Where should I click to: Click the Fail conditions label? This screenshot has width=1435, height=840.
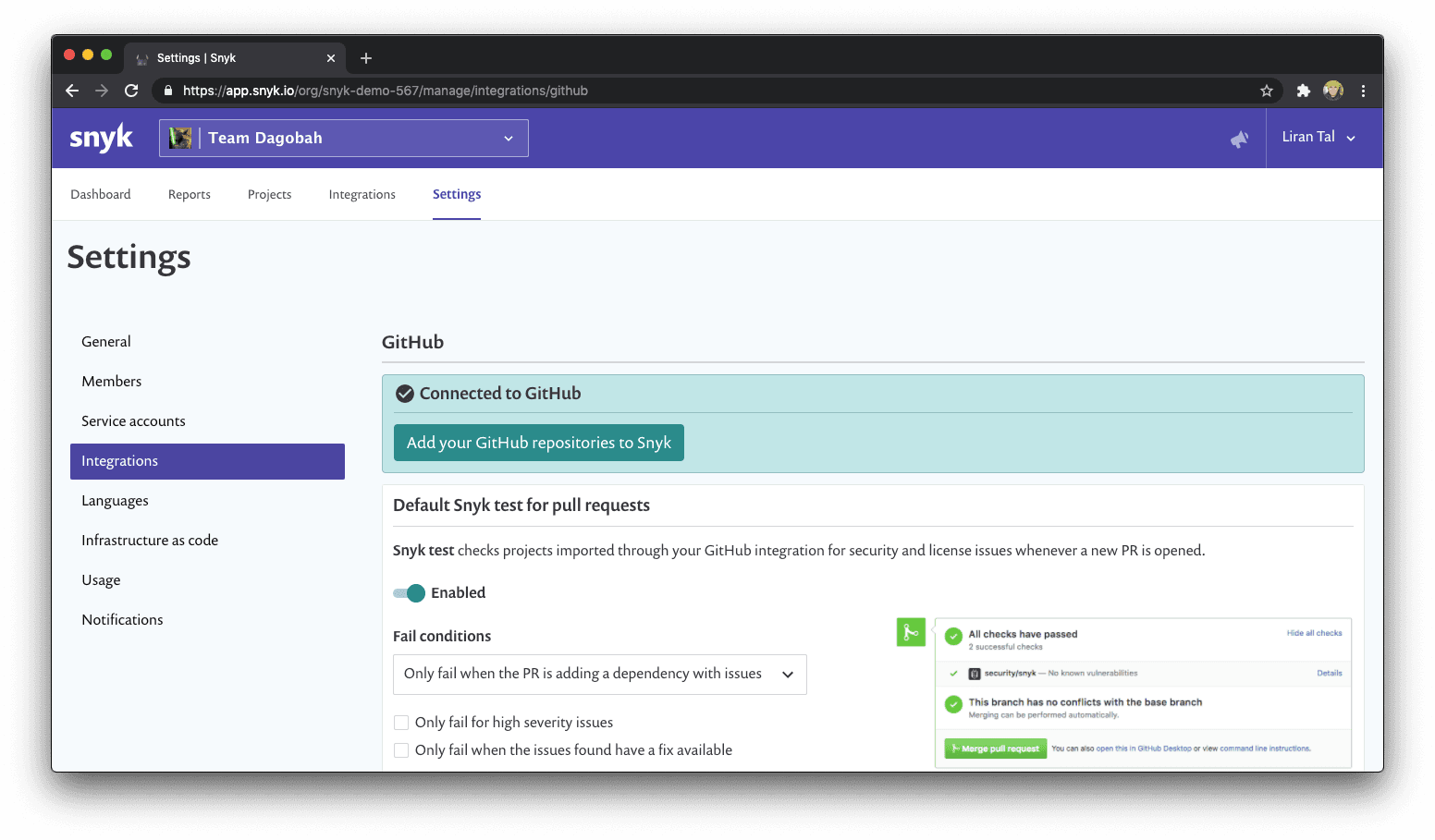442,637
